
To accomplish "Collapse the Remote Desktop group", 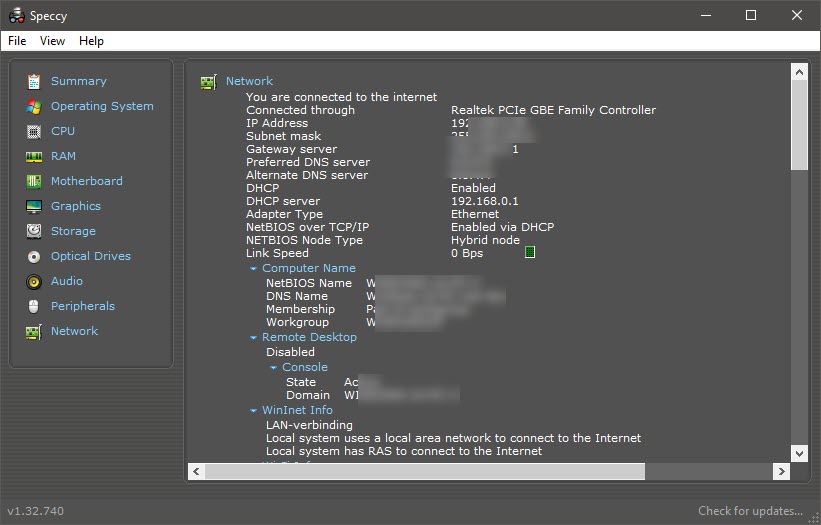I will coord(253,338).
